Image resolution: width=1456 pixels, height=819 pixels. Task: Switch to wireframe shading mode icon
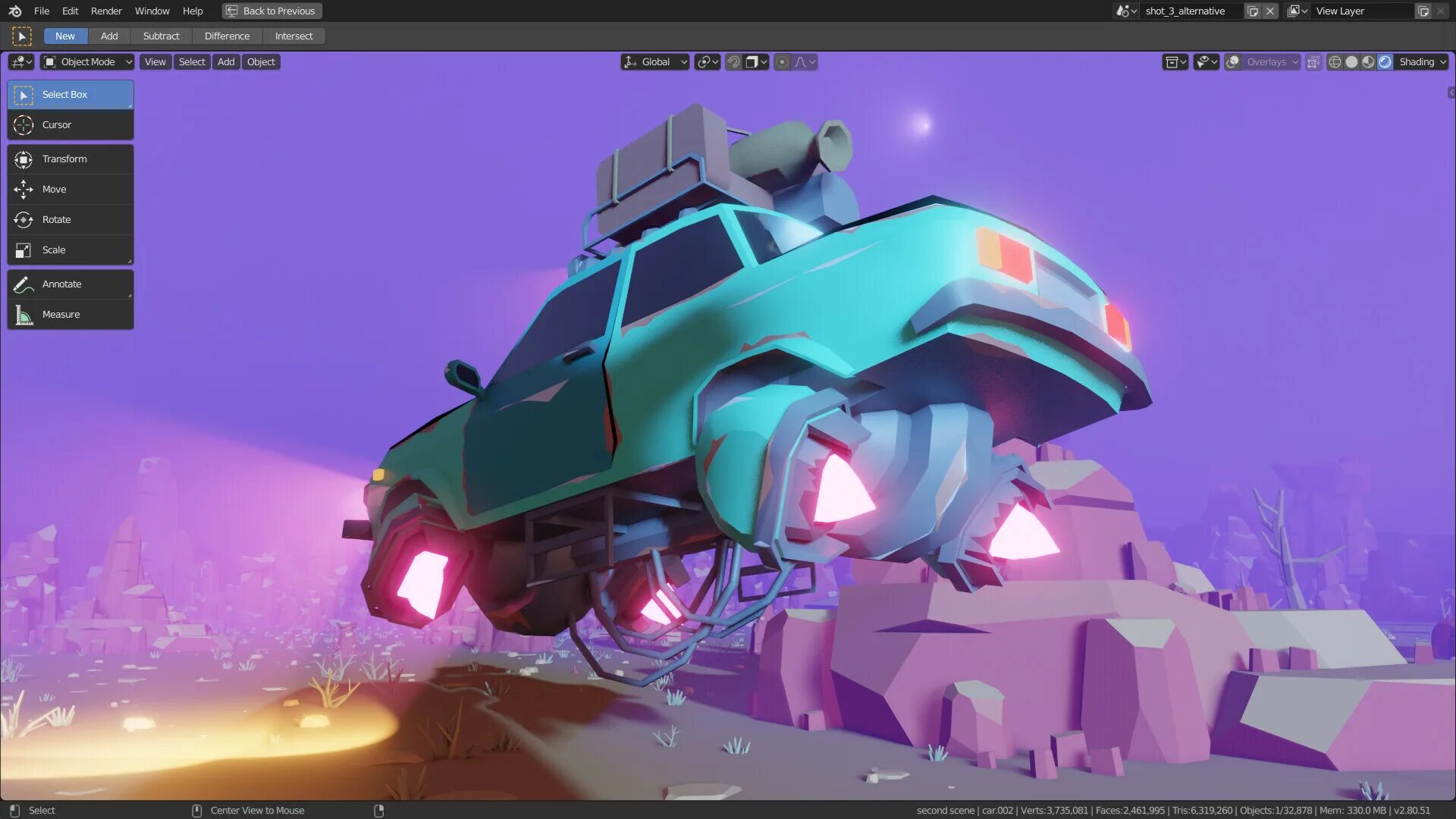[x=1335, y=62]
